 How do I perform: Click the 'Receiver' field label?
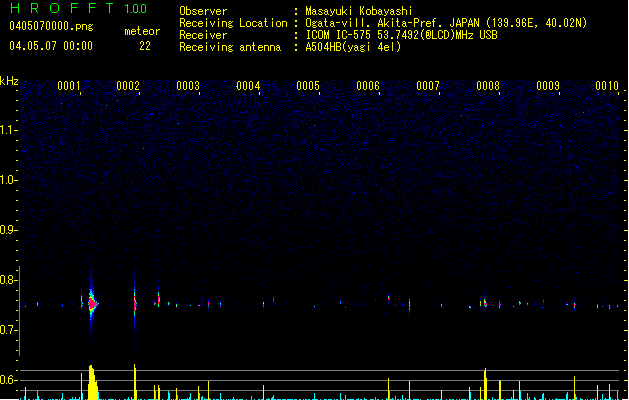point(203,35)
